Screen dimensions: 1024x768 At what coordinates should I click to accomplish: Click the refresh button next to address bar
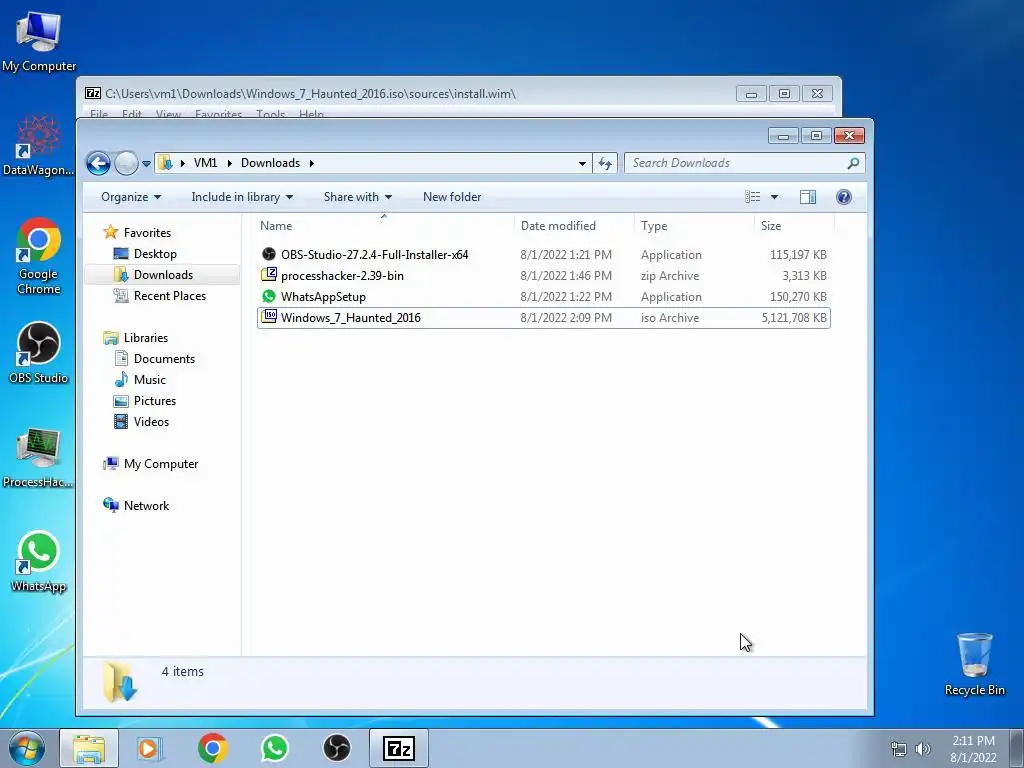(605, 163)
